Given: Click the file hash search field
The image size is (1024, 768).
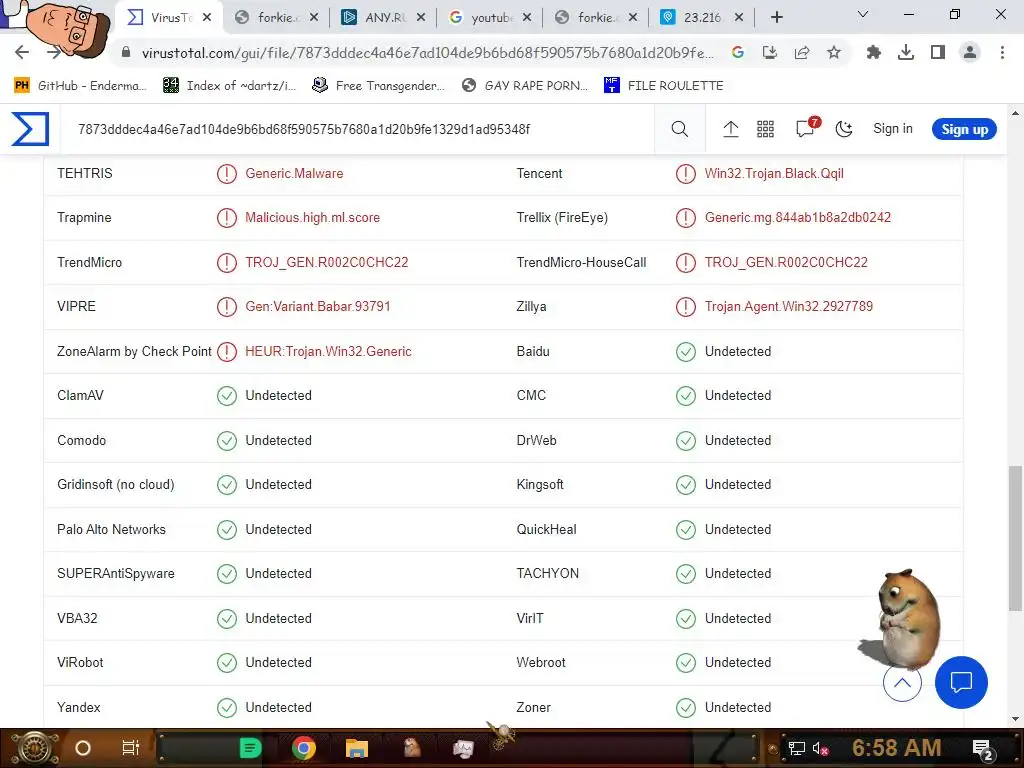Looking at the screenshot, I should [359, 129].
